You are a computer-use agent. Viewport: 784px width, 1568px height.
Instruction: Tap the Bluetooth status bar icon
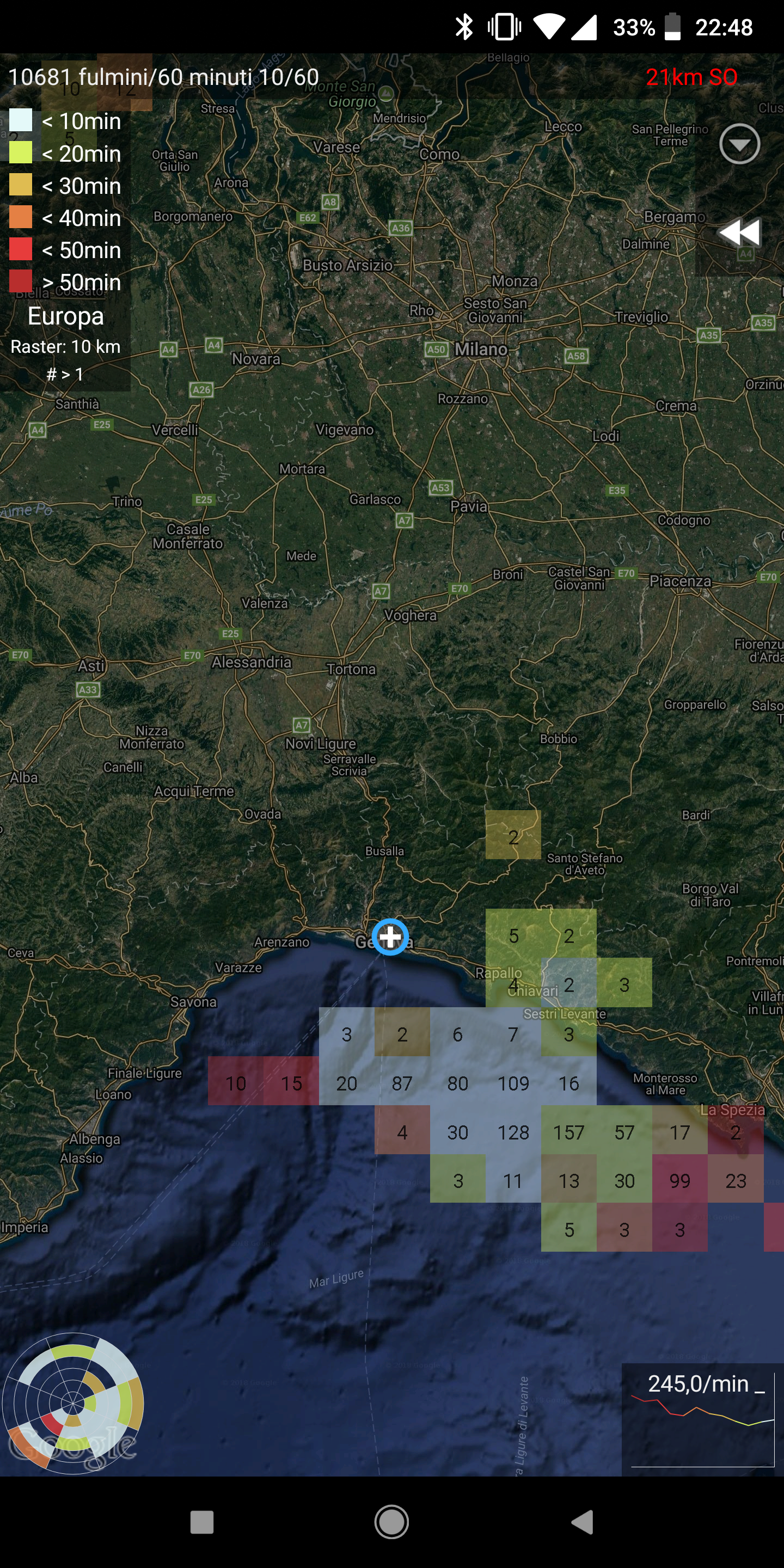(x=464, y=27)
